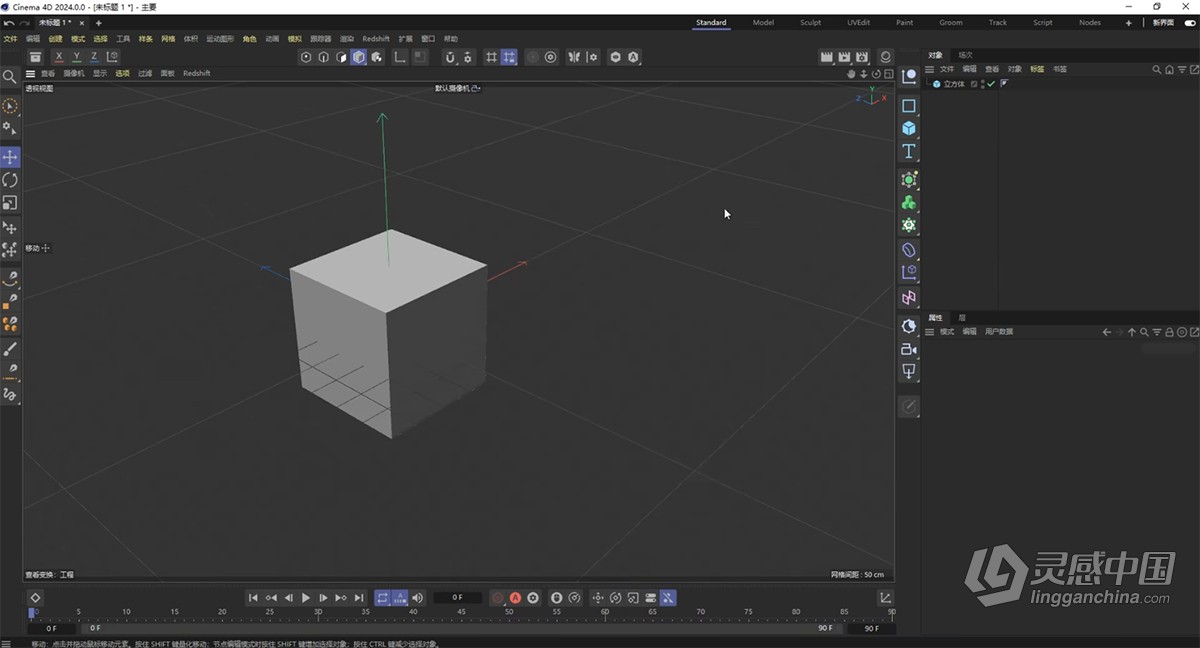Open Object Manager filter icon

click(x=1181, y=69)
